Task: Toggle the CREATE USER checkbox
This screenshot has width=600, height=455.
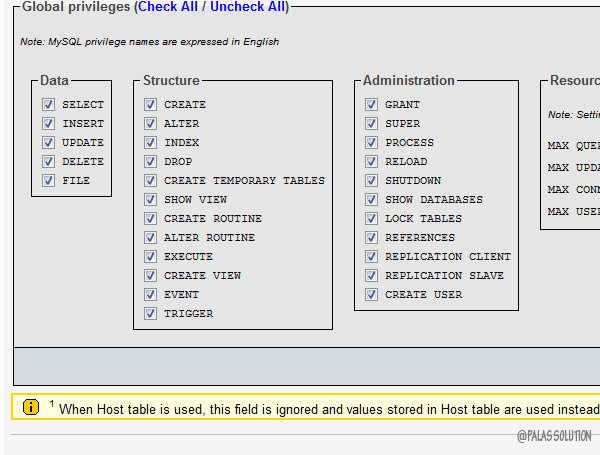Action: pos(371,294)
